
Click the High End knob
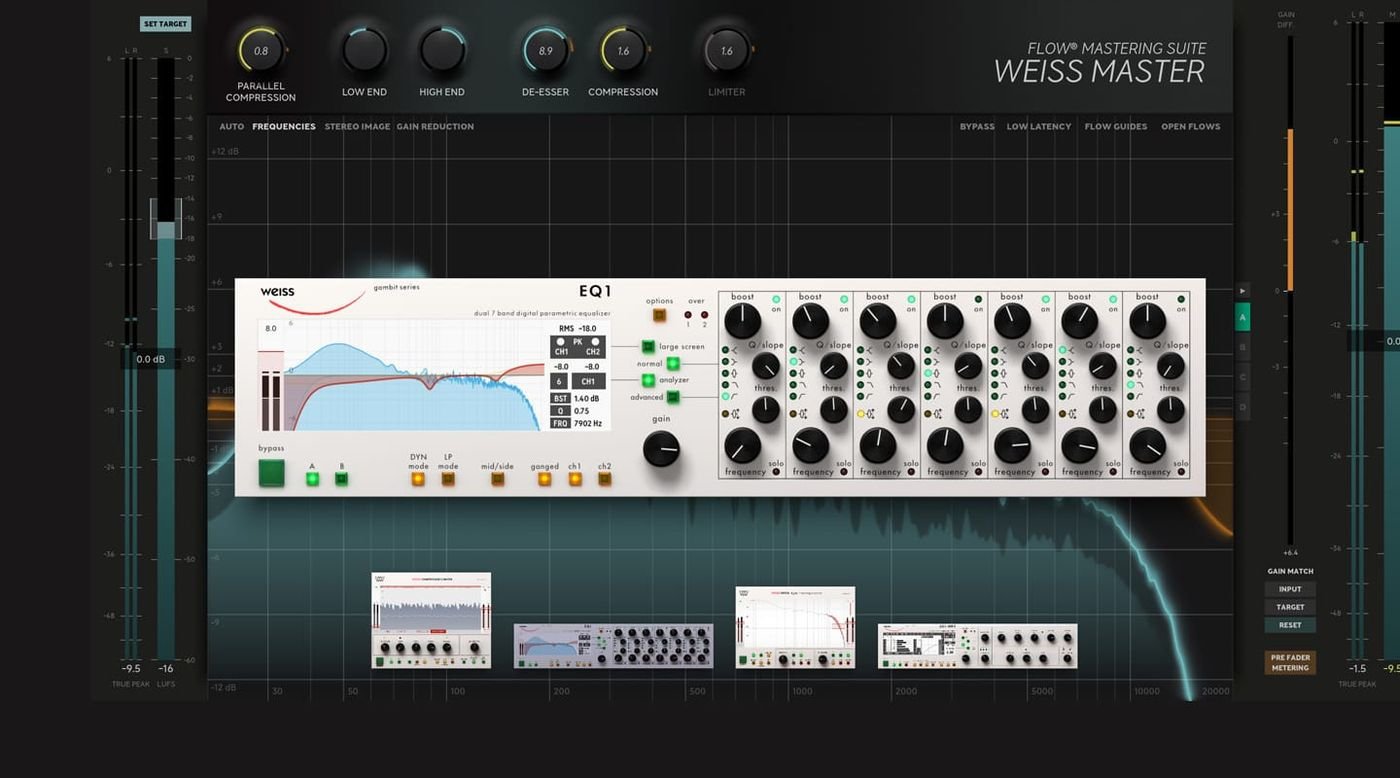pyautogui.click(x=442, y=50)
